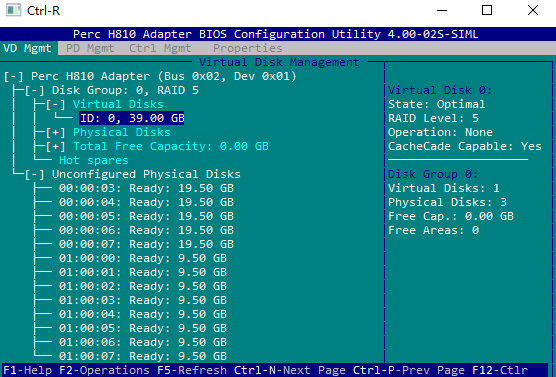The image size is (556, 377).
Task: Select disk 01:00:06: Ready: 9.50 GB
Action: click(x=143, y=343)
